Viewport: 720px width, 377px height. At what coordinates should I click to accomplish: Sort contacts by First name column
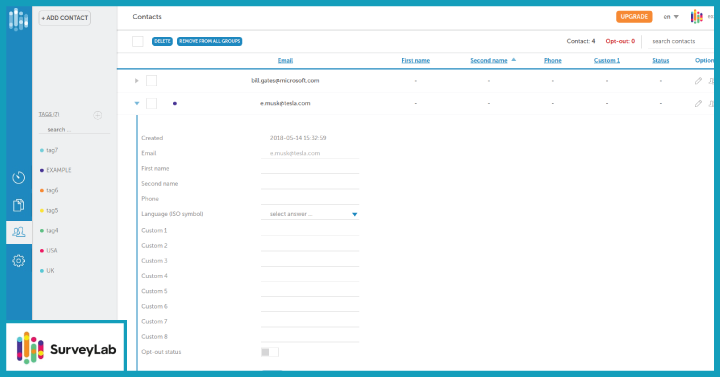416,61
